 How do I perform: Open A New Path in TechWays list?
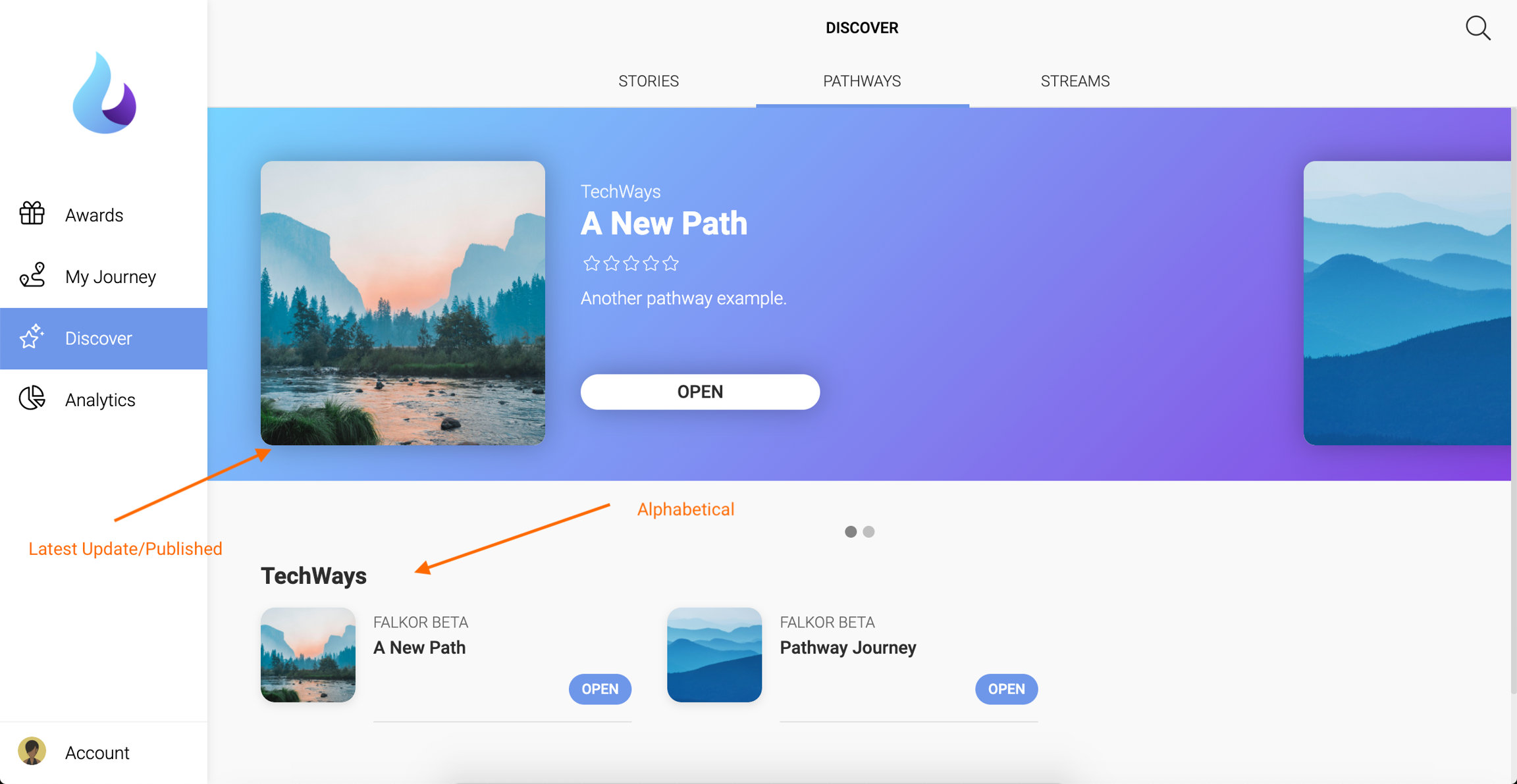click(600, 689)
